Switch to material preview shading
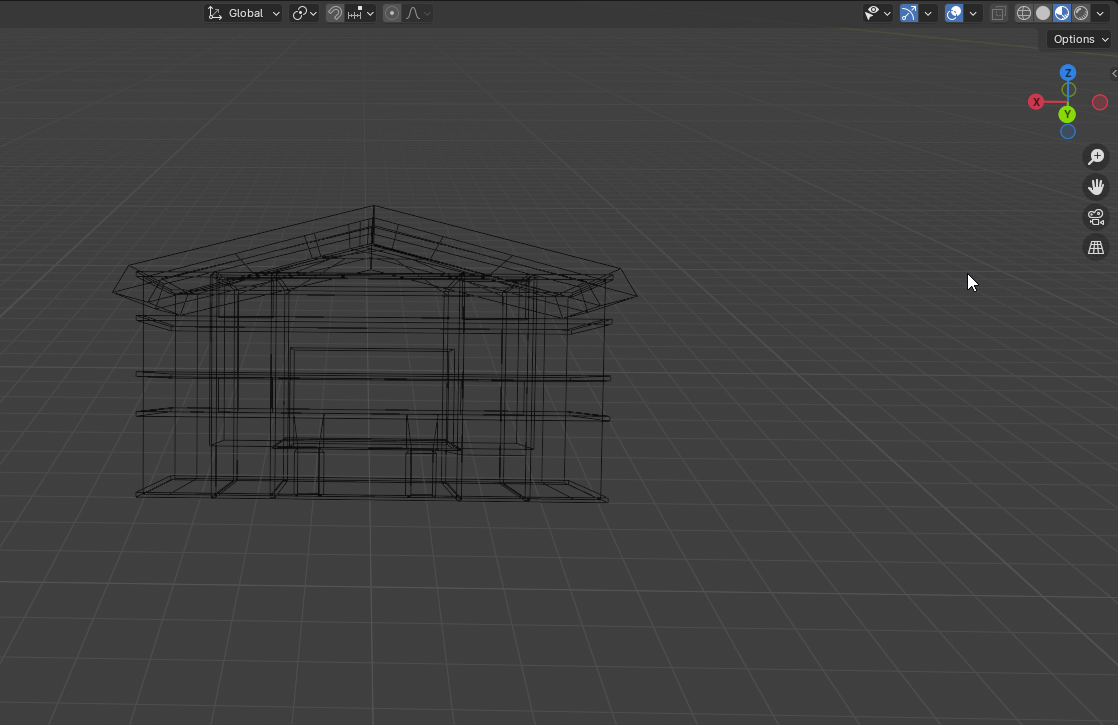 coord(1062,13)
